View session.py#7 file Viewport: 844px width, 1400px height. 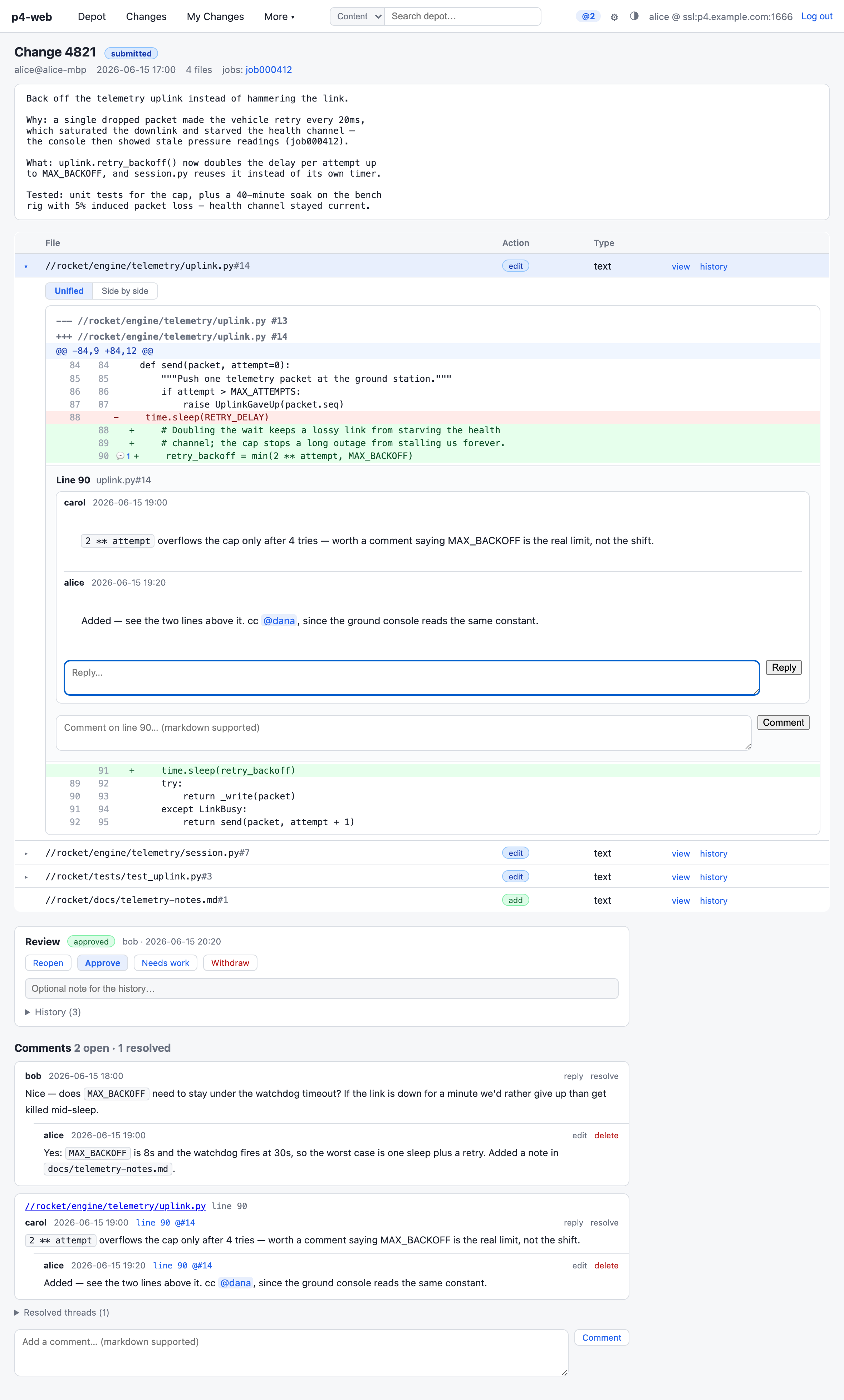pos(681,853)
